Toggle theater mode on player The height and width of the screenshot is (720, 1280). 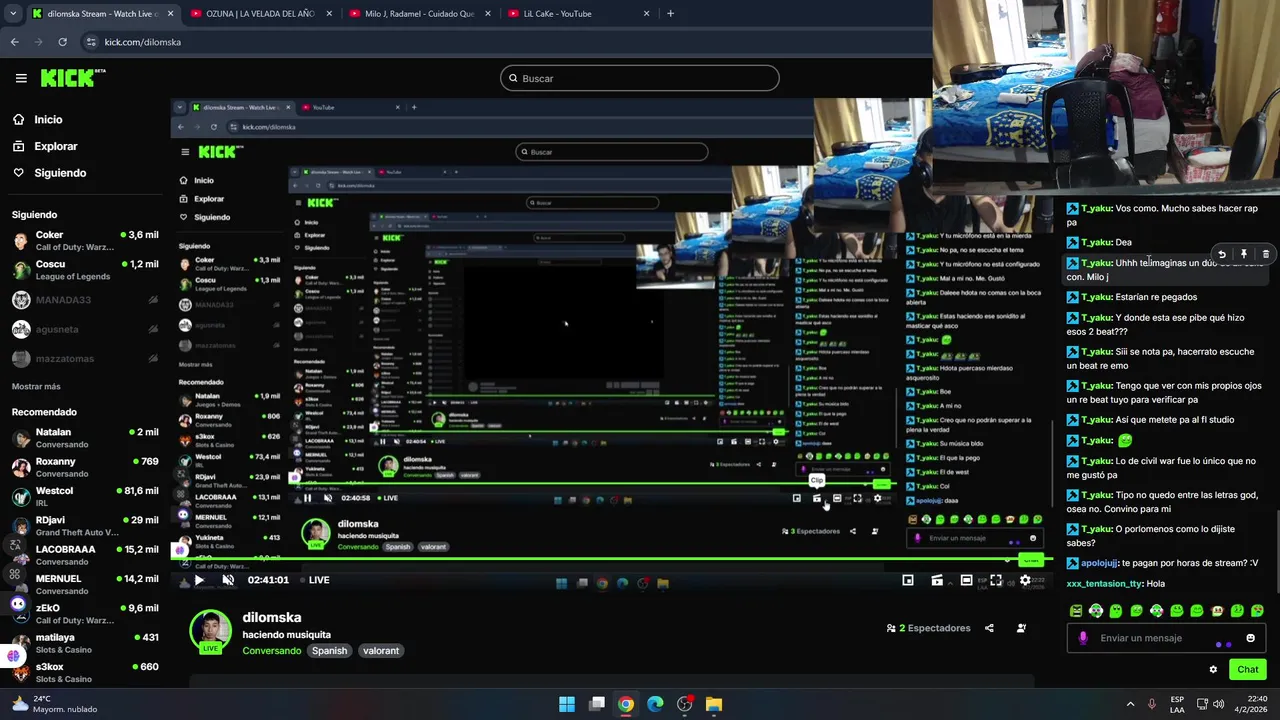966,580
